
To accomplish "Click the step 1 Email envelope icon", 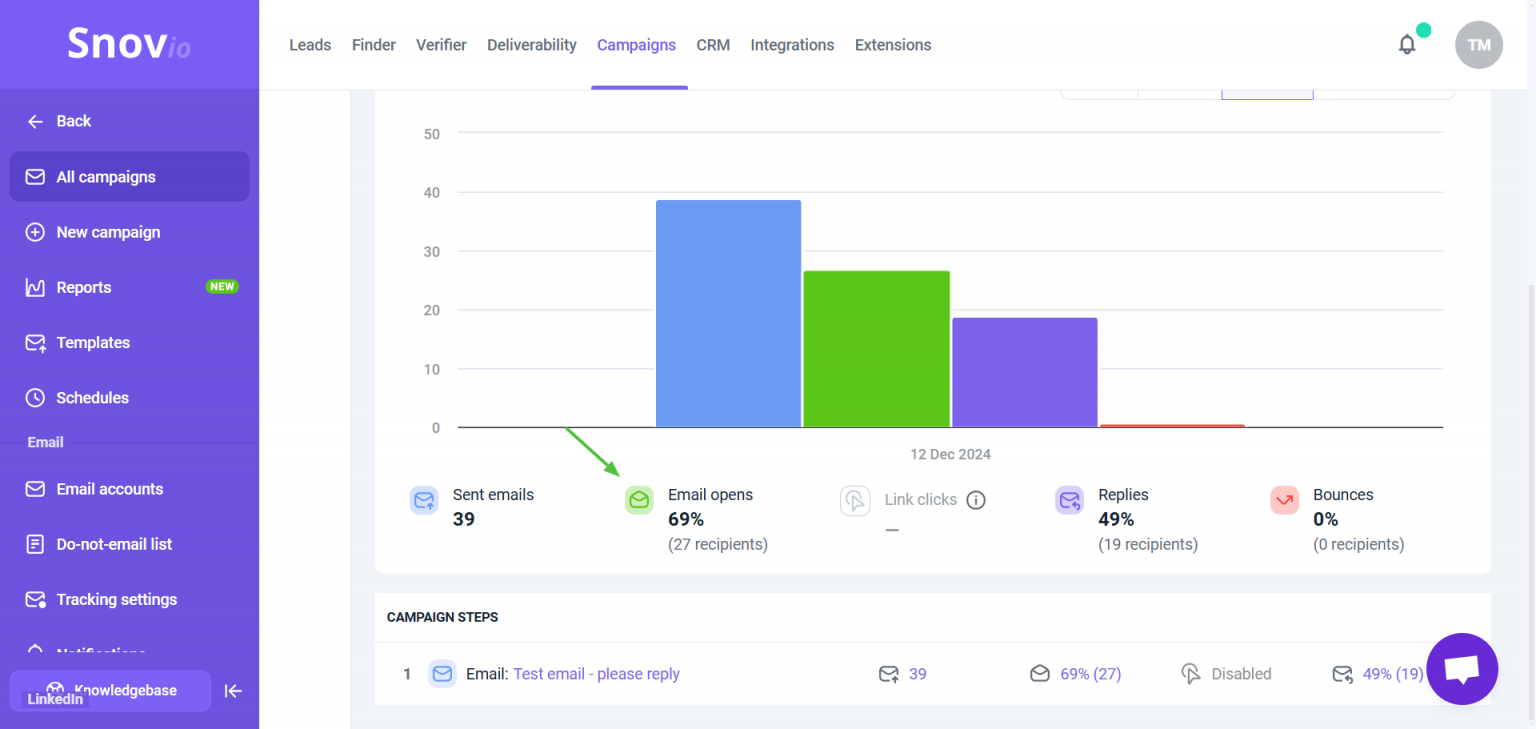I will click(x=442, y=674).
